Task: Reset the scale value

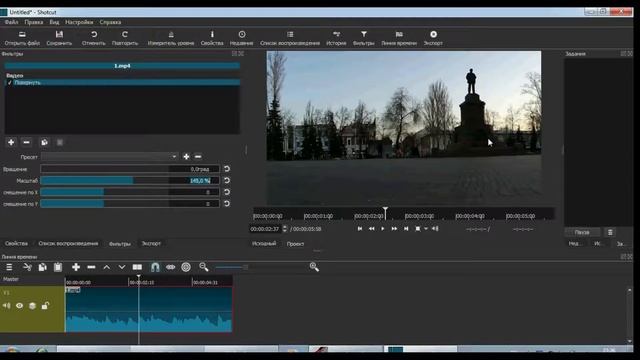Action: (x=227, y=180)
